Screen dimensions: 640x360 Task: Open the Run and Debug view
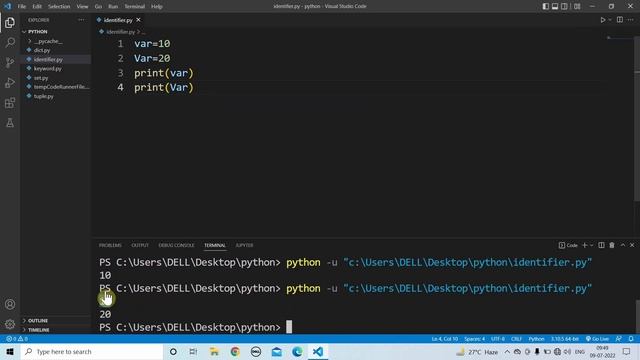10,82
